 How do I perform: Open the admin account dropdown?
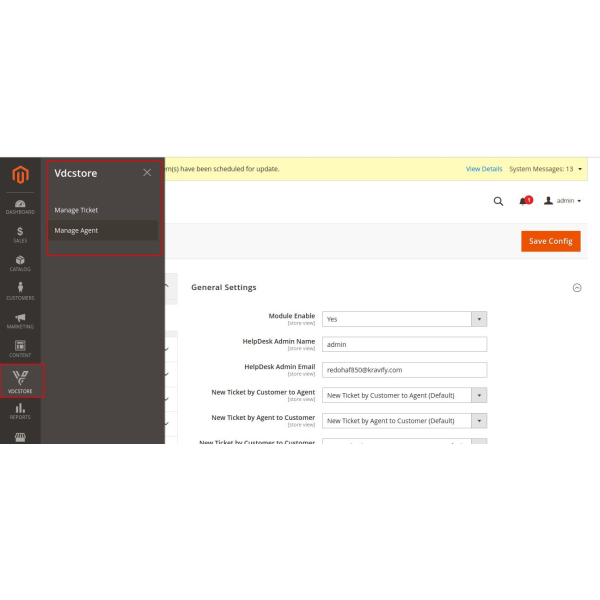[x=562, y=201]
